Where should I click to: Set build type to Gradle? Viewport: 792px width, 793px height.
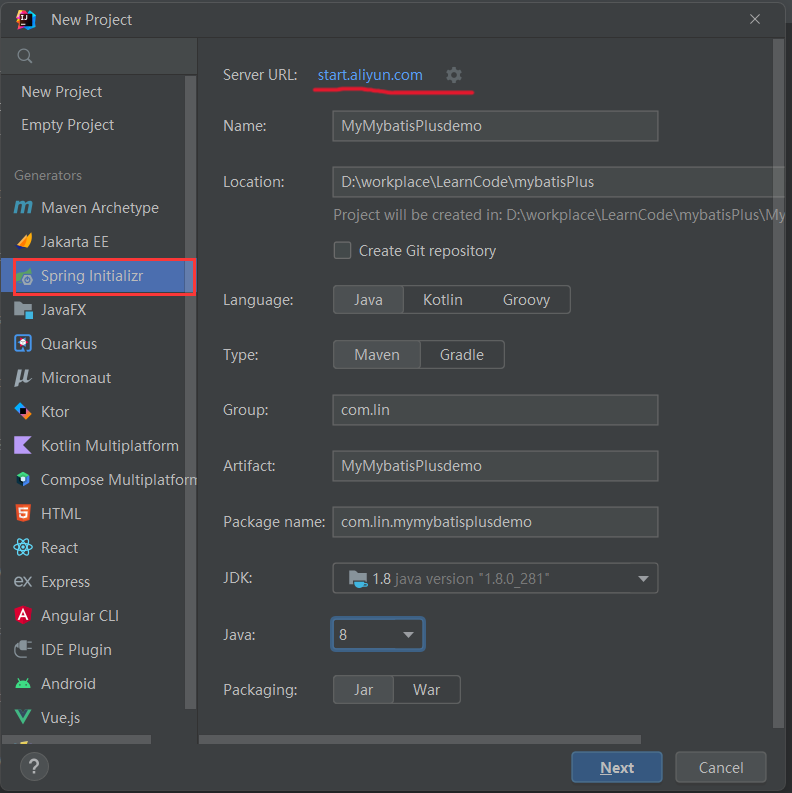462,355
